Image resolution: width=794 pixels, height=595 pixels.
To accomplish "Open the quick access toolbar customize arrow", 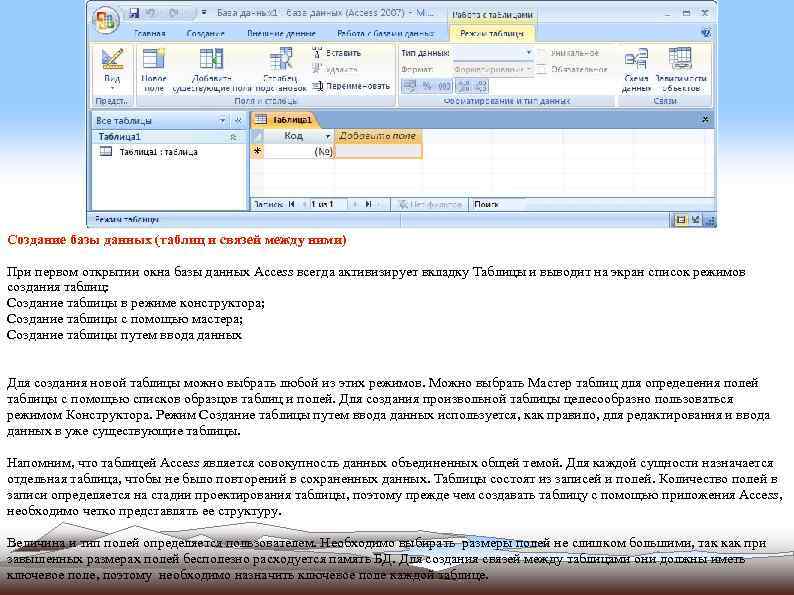I will point(204,13).
